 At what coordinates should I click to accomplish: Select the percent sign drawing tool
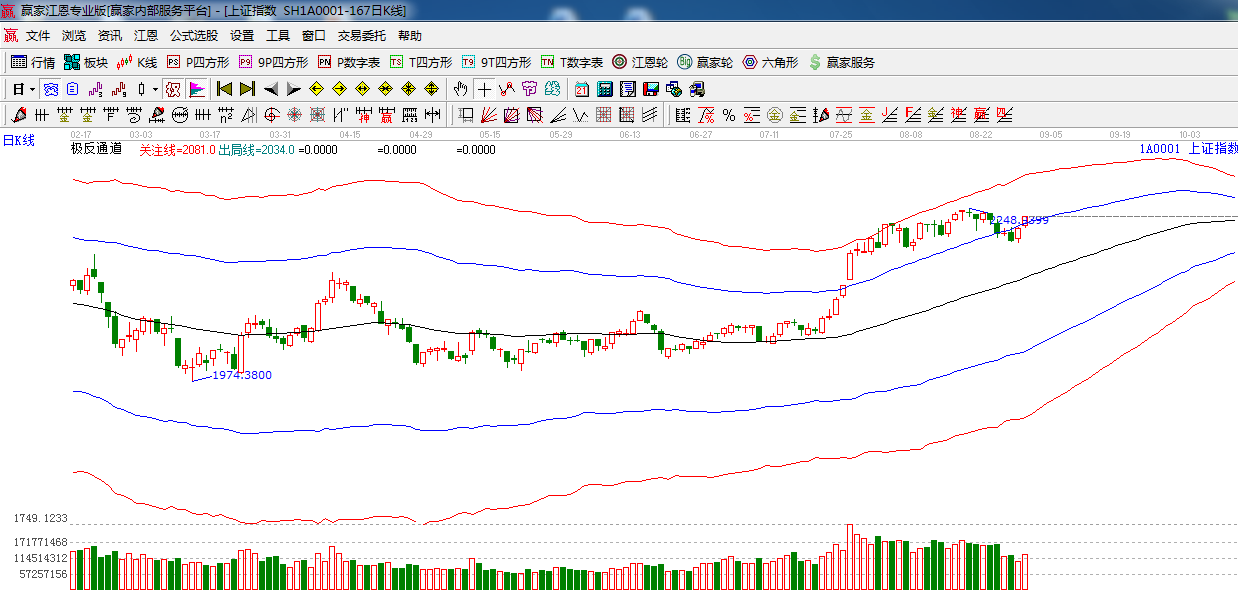[729, 115]
